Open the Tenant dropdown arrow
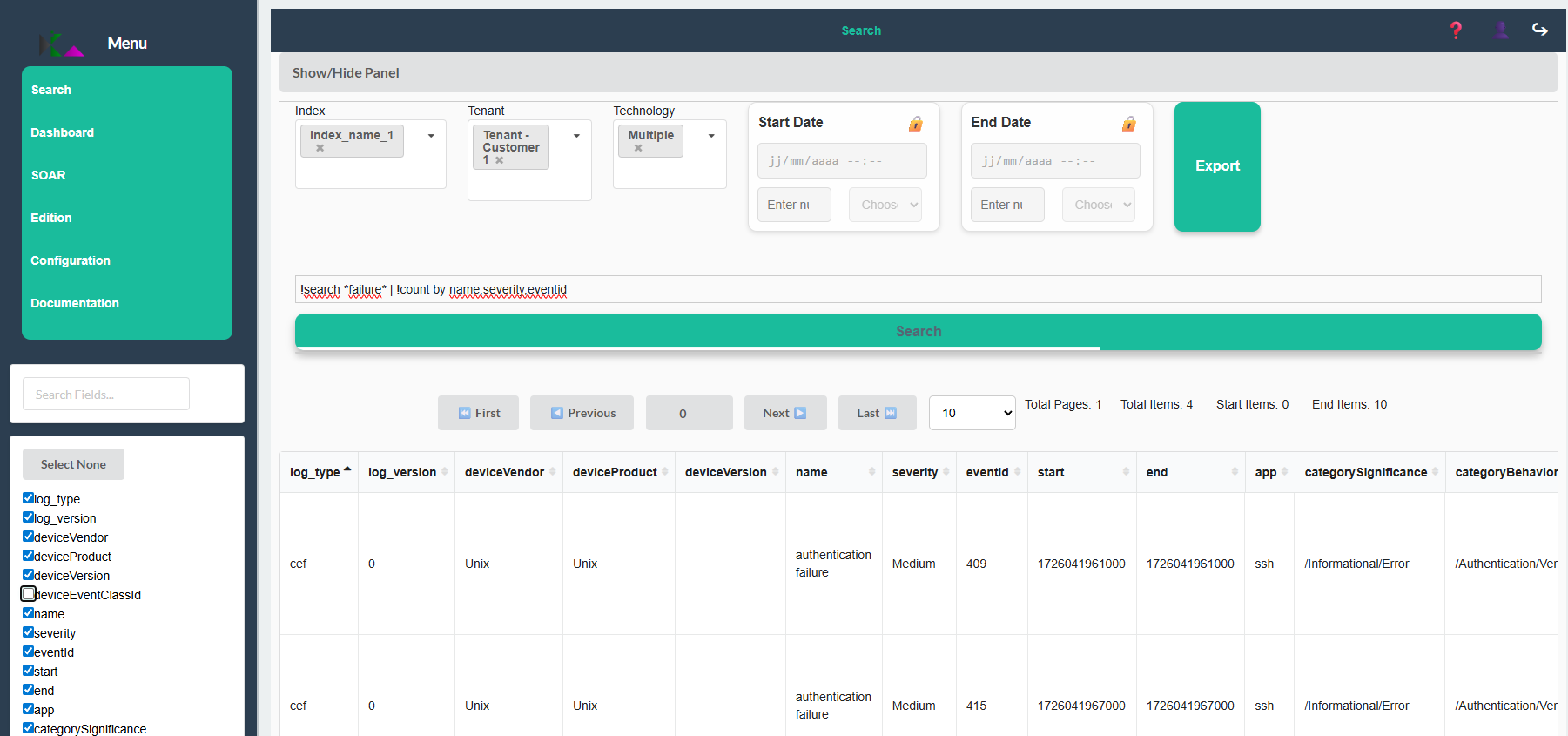 (x=576, y=136)
